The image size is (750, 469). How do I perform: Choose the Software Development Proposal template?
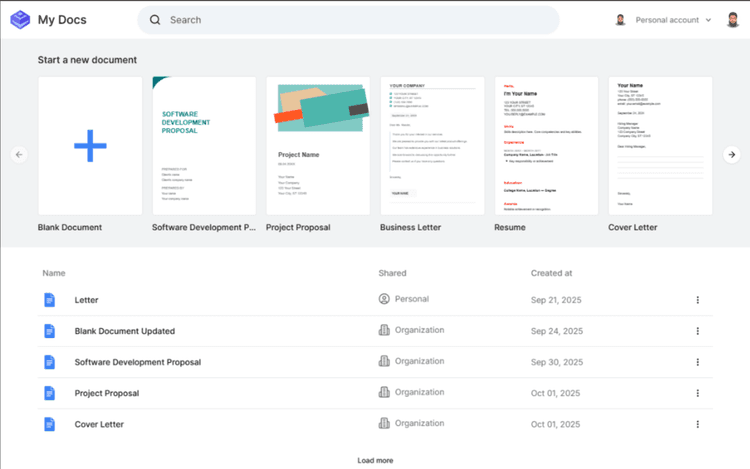(204, 146)
